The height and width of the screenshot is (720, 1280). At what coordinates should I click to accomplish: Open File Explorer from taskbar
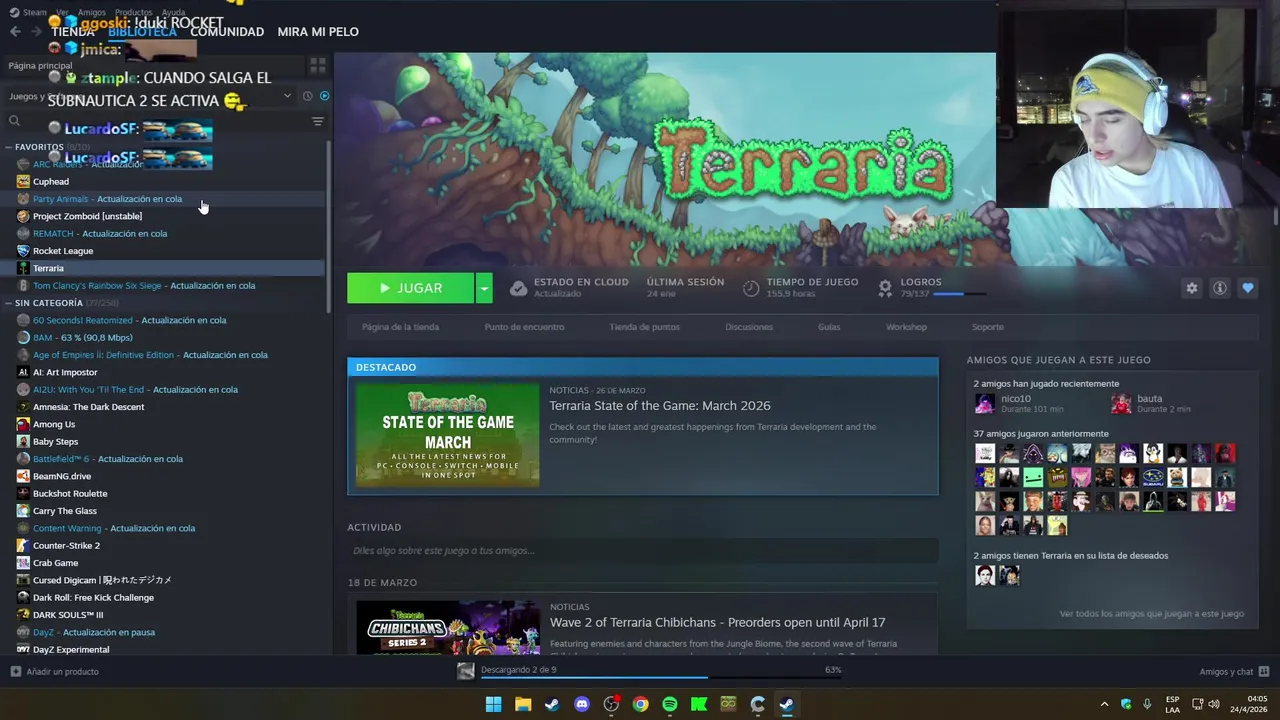click(x=522, y=704)
